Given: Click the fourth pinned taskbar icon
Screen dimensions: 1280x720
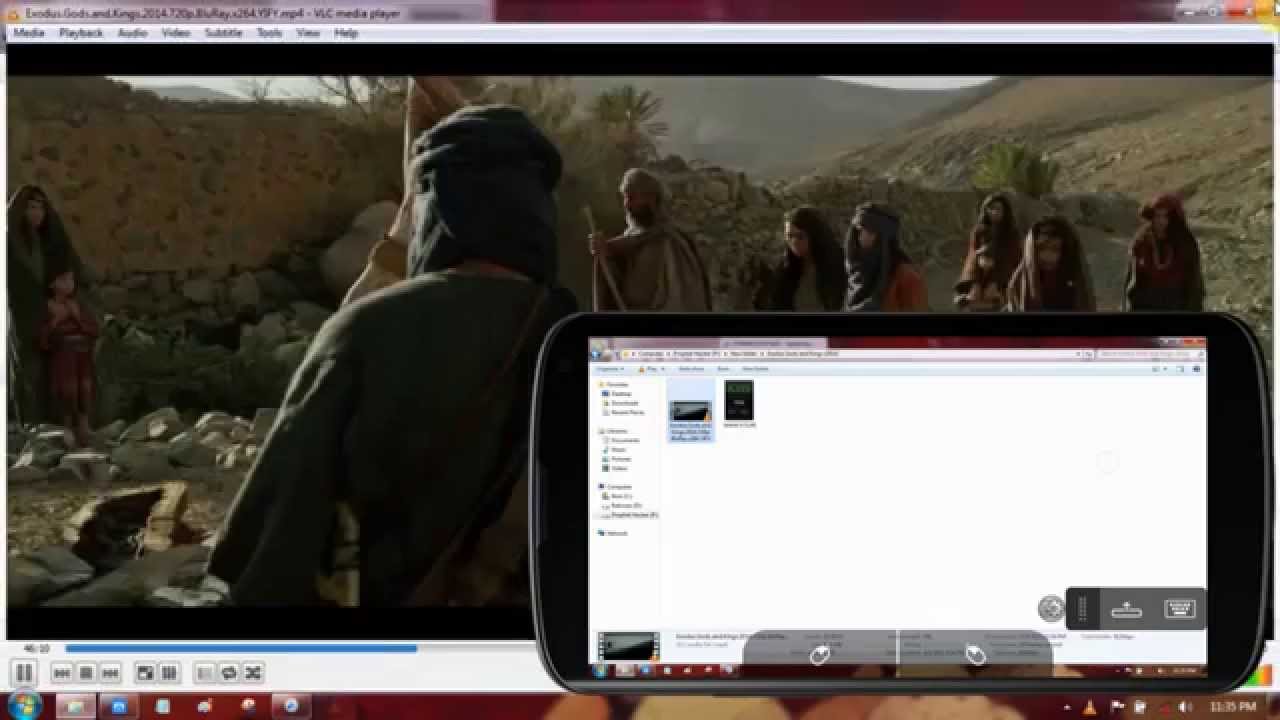Looking at the screenshot, I should point(205,706).
